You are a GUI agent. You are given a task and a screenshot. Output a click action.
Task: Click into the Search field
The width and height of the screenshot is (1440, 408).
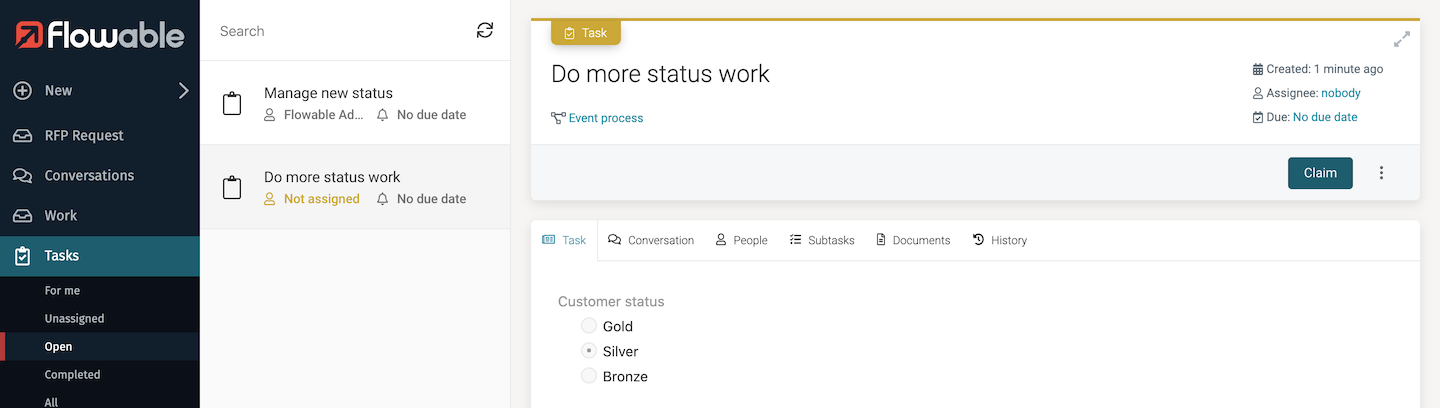tap(340, 31)
